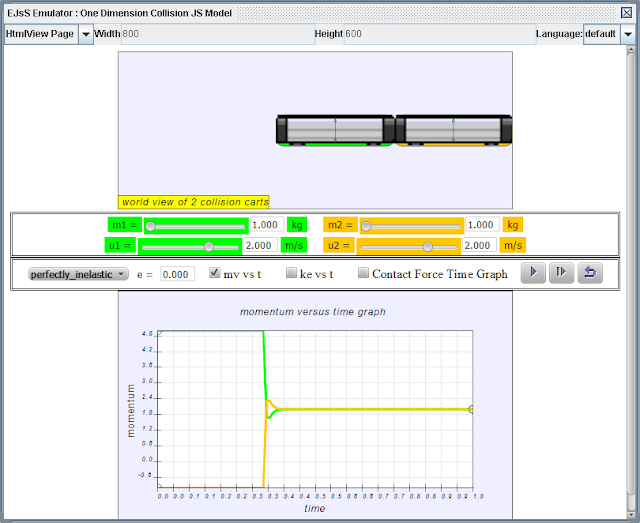Image resolution: width=640 pixels, height=523 pixels.
Task: Enable the Contact Force Time Graph checkbox
Action: tap(363, 273)
